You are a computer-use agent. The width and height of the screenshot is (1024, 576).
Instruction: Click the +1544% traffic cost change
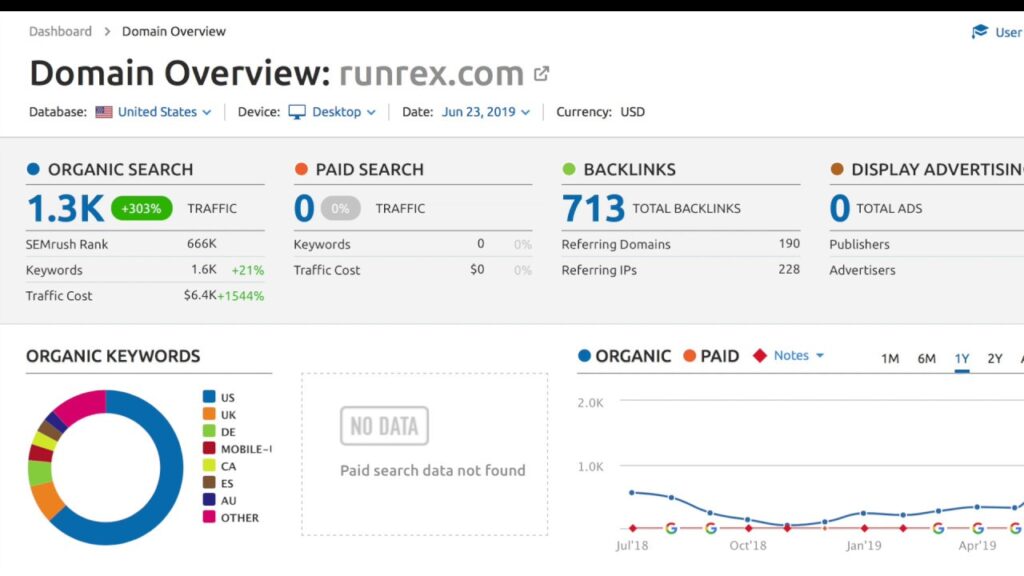241,296
